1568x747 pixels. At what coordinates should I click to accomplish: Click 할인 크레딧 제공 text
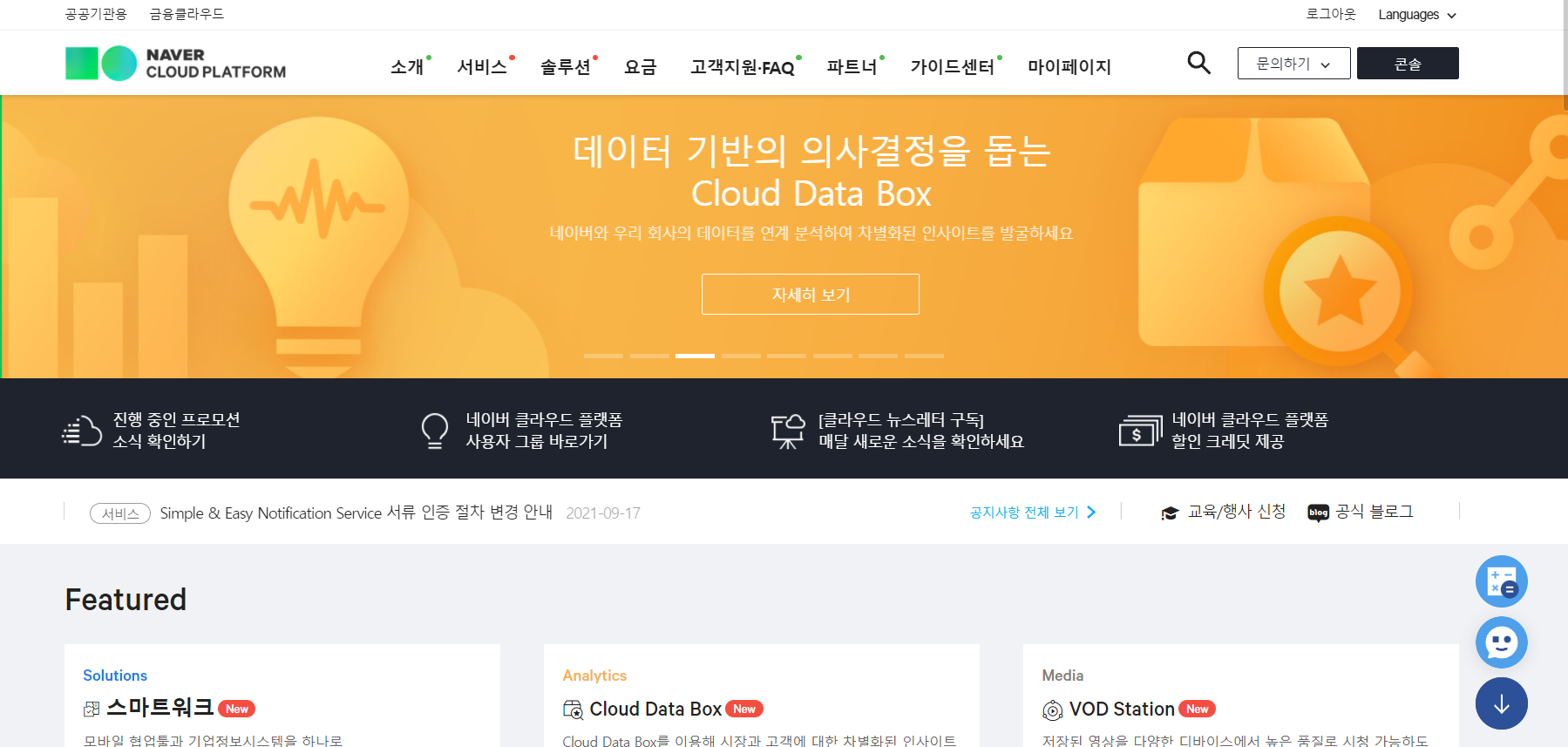pos(1228,441)
